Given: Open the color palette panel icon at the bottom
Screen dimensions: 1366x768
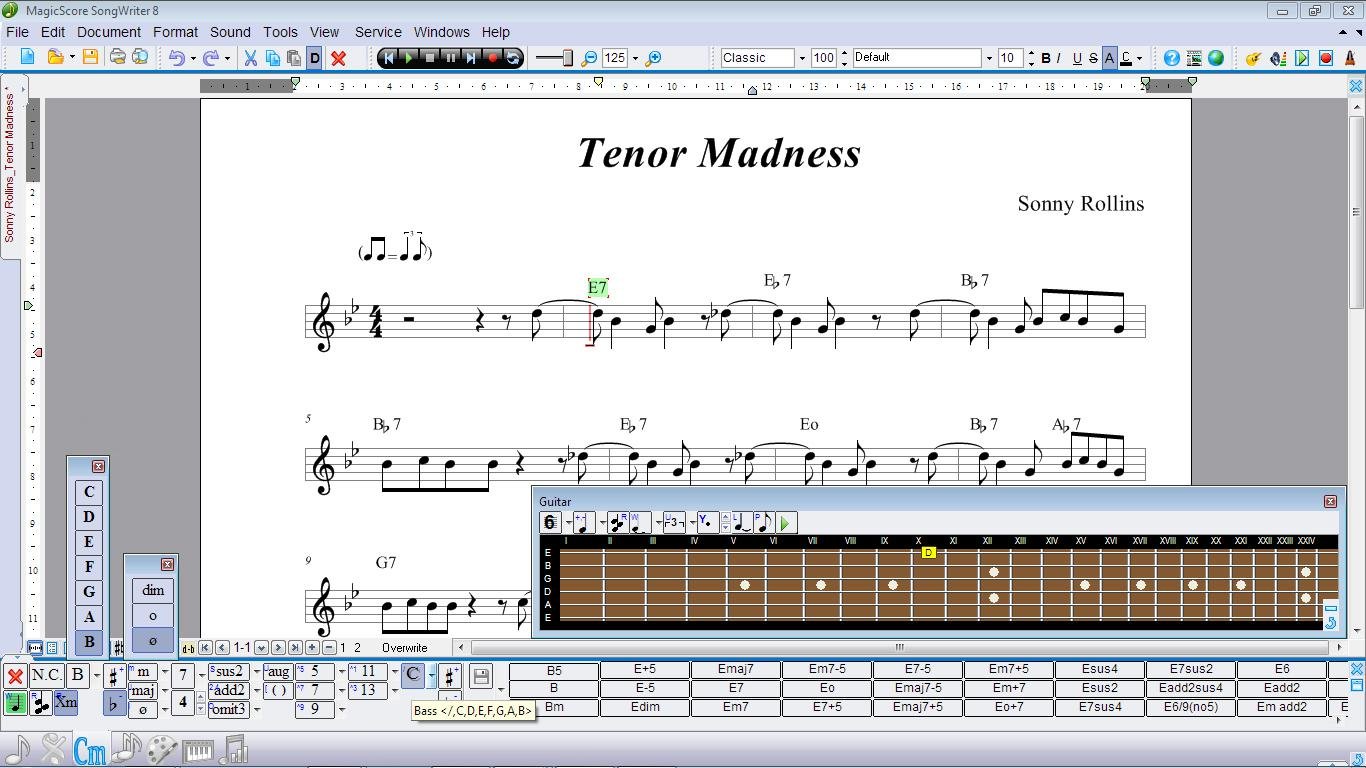Looking at the screenshot, I should pos(162,750).
